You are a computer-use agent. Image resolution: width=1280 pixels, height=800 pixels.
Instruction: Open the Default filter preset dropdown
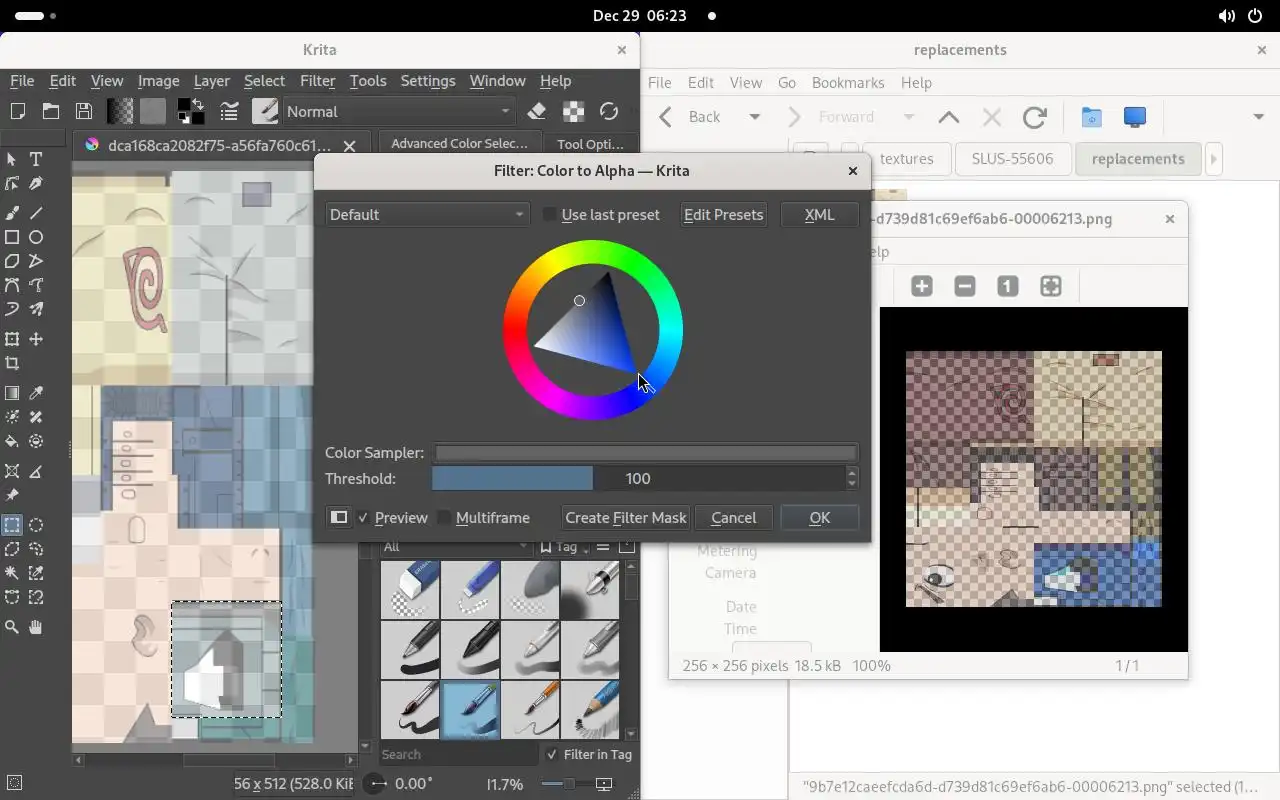point(426,215)
